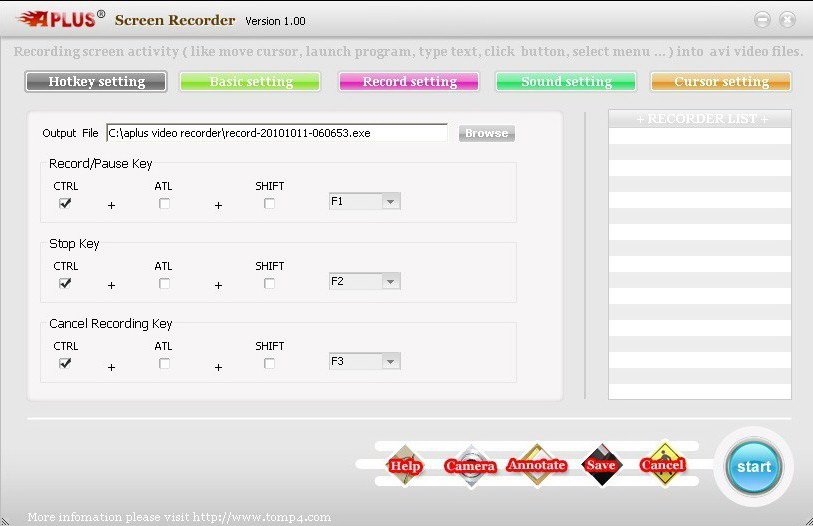813x526 pixels.
Task: Switch to Basic setting tab
Action: pos(250,81)
